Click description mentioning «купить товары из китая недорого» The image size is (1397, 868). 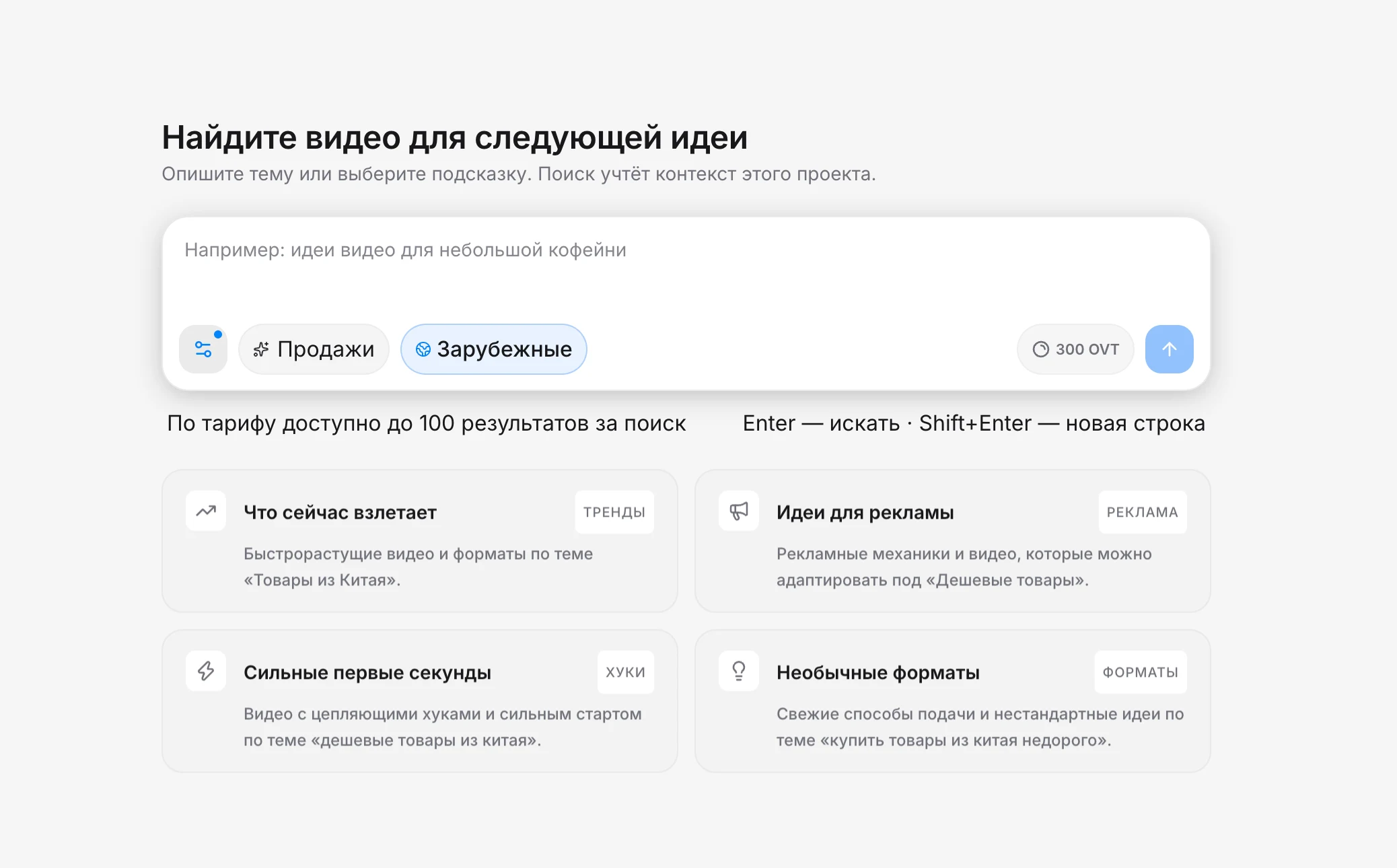[980, 727]
